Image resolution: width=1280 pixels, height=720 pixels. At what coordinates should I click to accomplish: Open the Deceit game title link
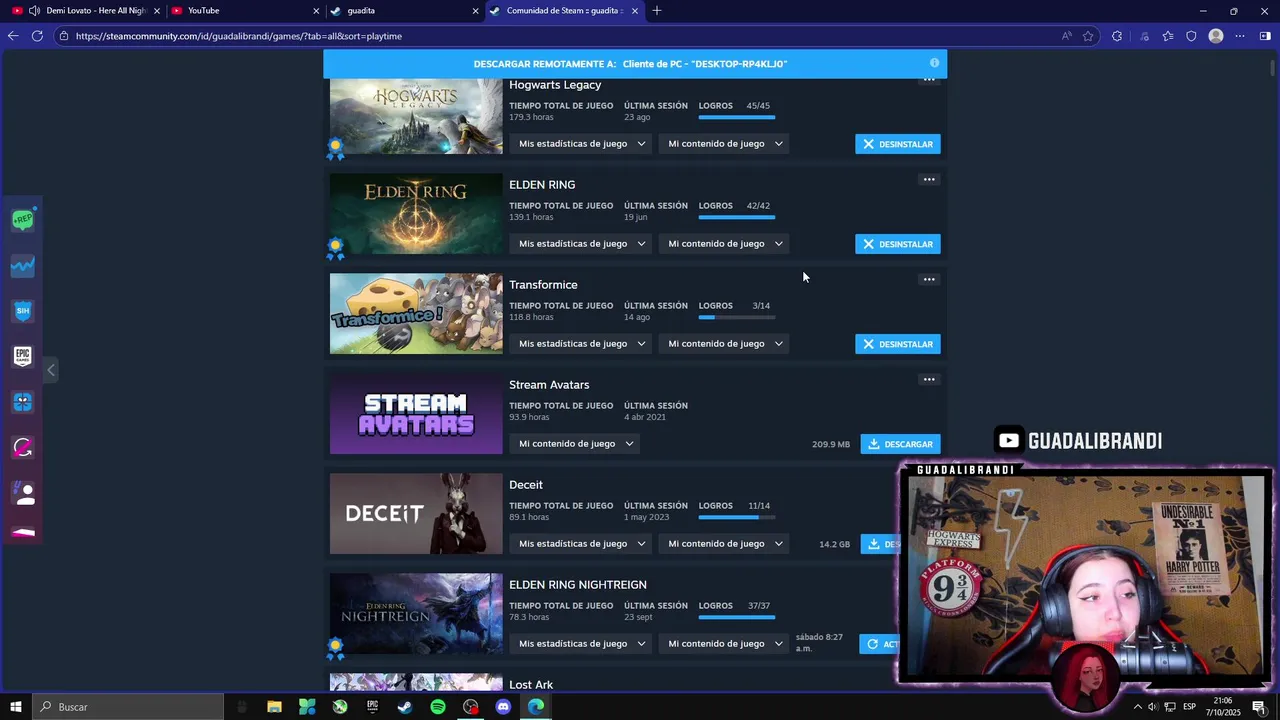(x=526, y=485)
